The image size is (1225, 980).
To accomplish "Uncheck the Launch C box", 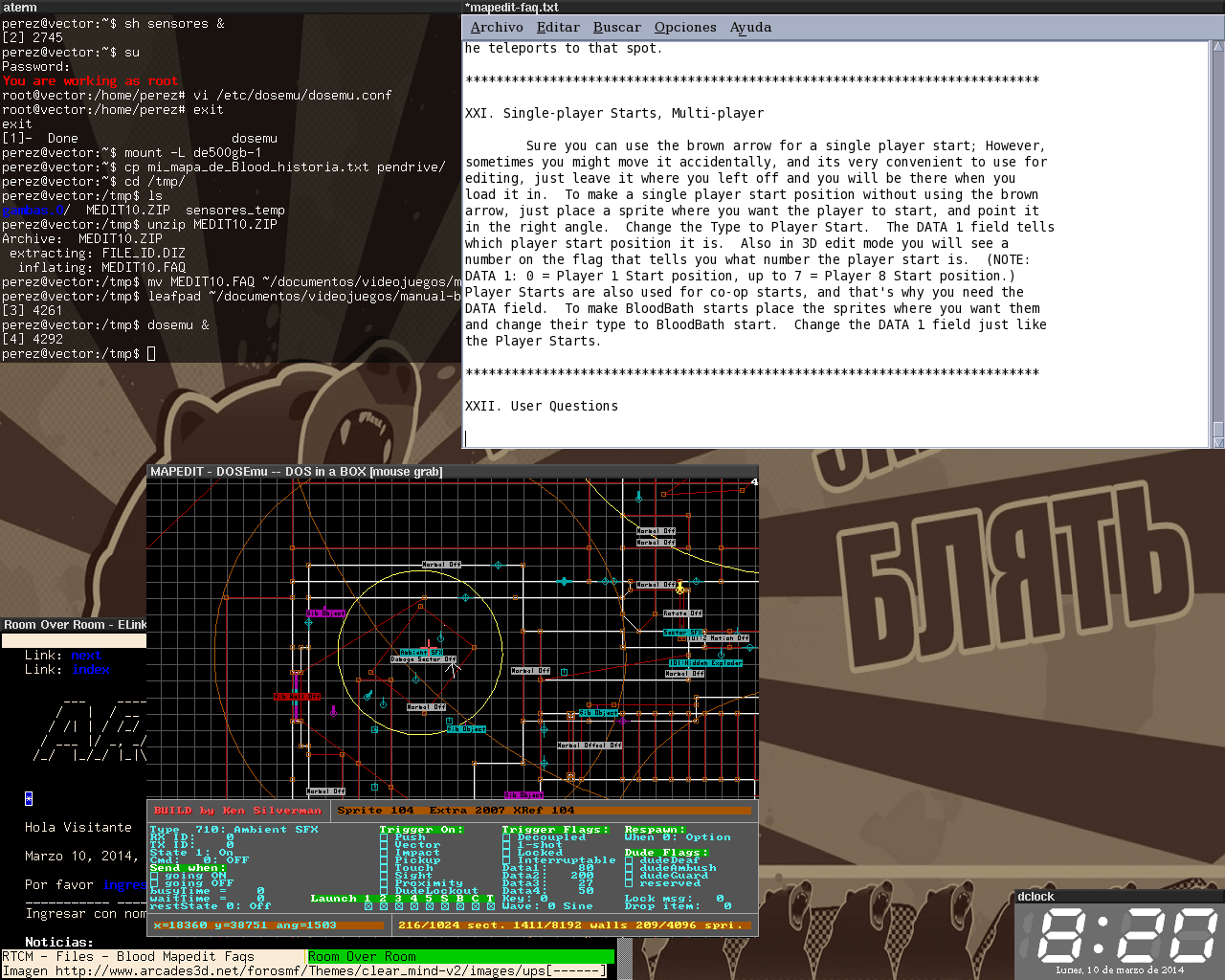I will 476,906.
